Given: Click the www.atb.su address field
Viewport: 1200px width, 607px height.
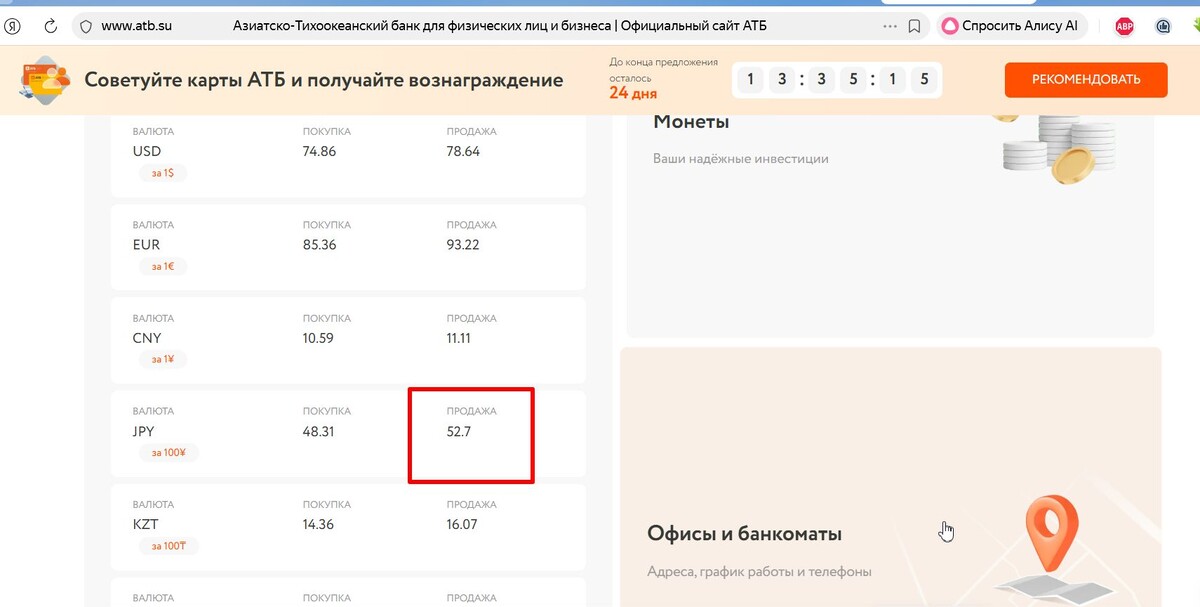Looking at the screenshot, I should (x=137, y=27).
